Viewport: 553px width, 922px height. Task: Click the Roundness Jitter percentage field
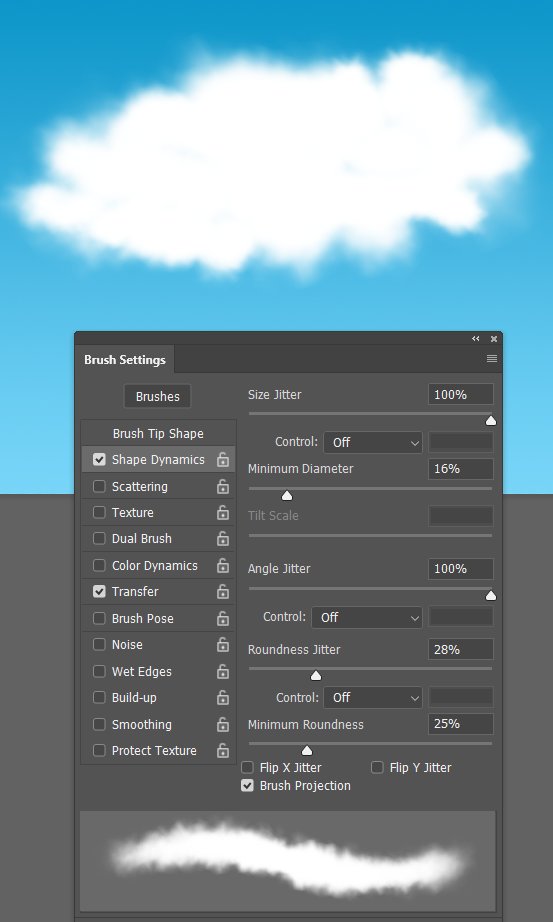pyautogui.click(x=461, y=650)
